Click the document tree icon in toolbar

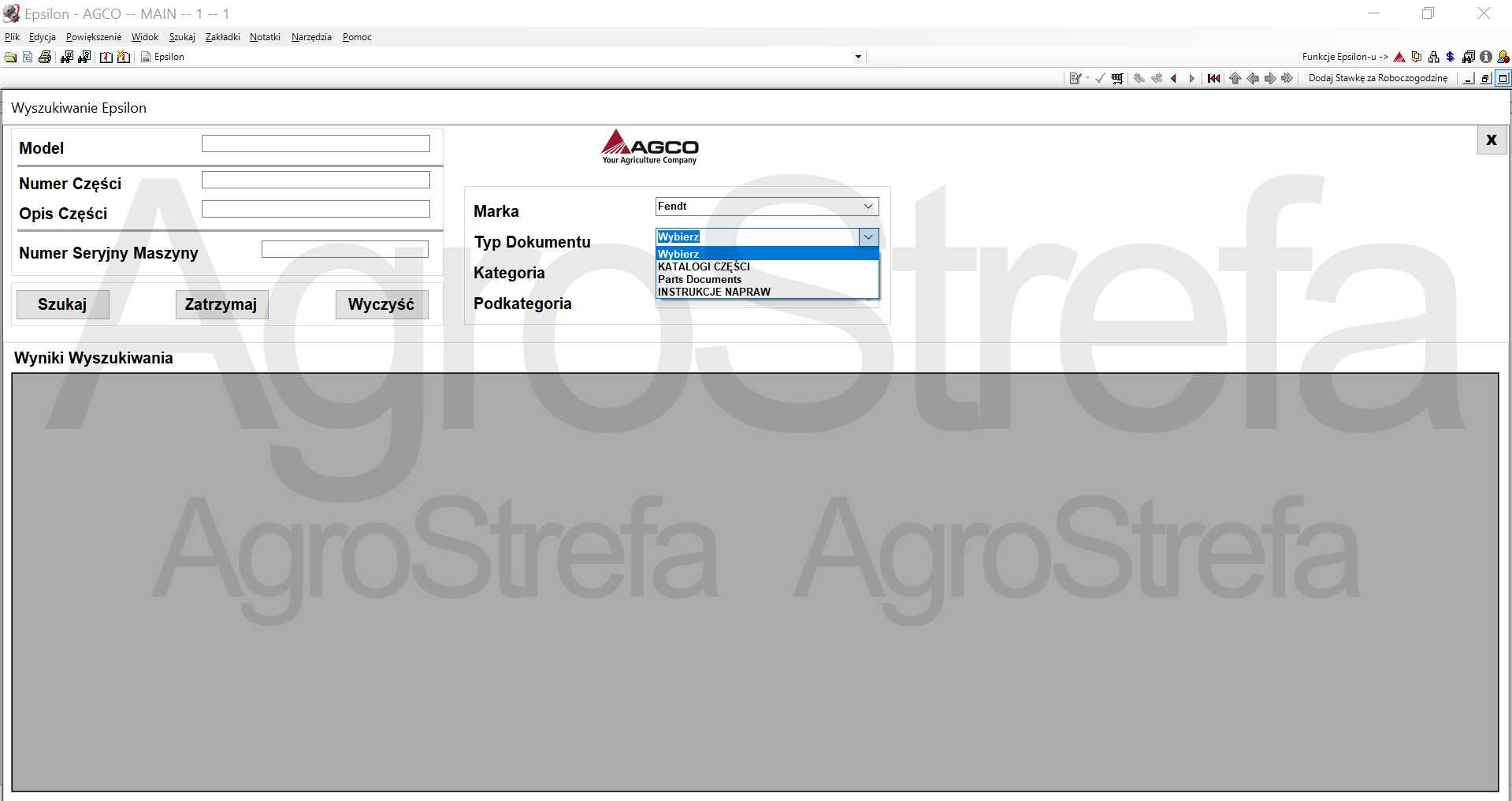click(x=28, y=57)
